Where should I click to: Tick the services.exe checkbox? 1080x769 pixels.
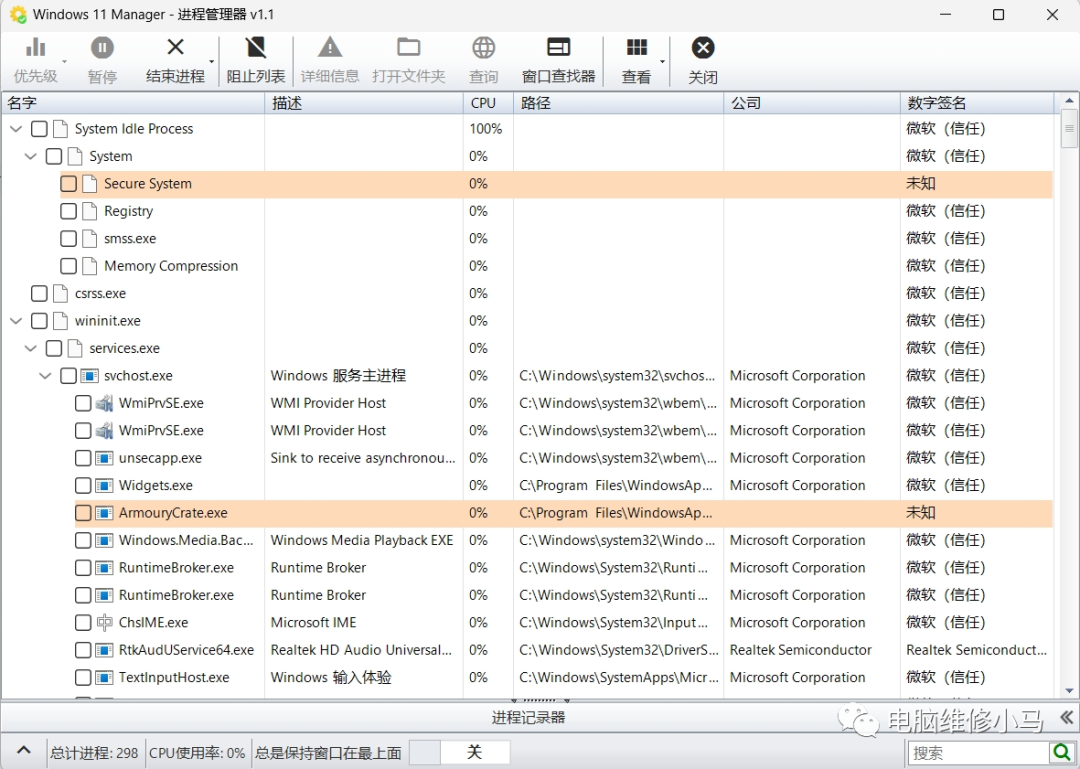click(54, 349)
